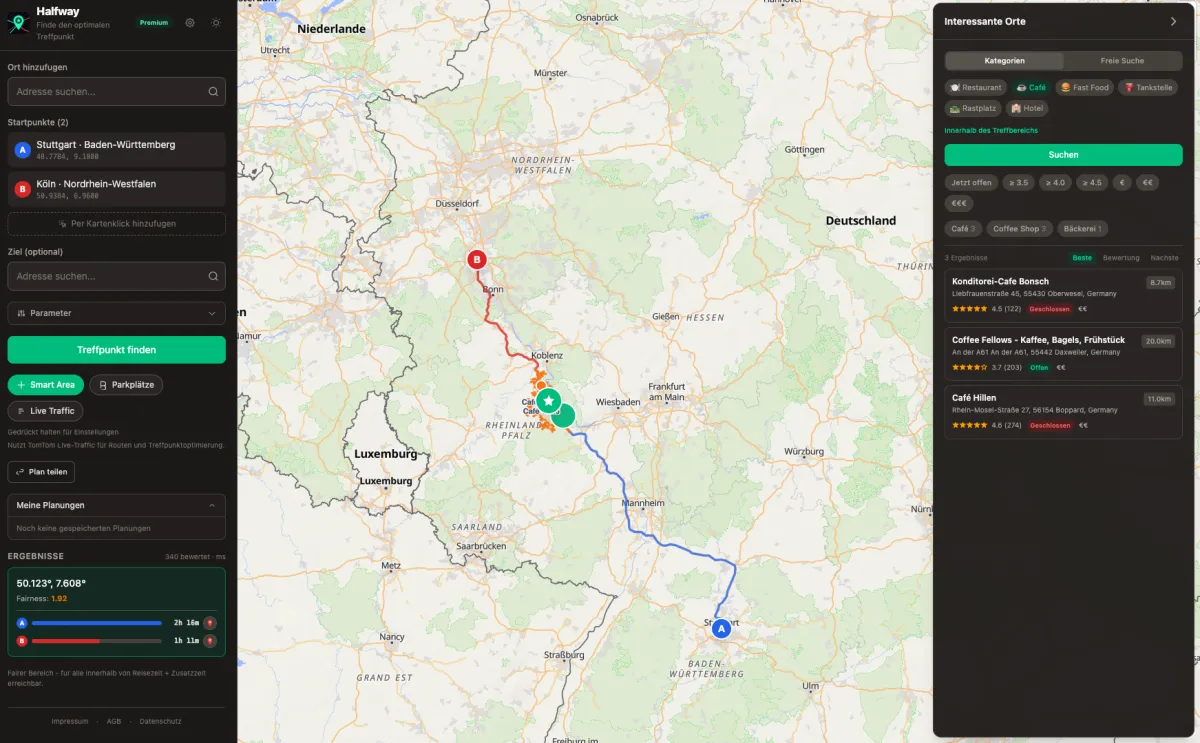Click the Plan teilen button
This screenshot has height=743, width=1200.
point(41,472)
